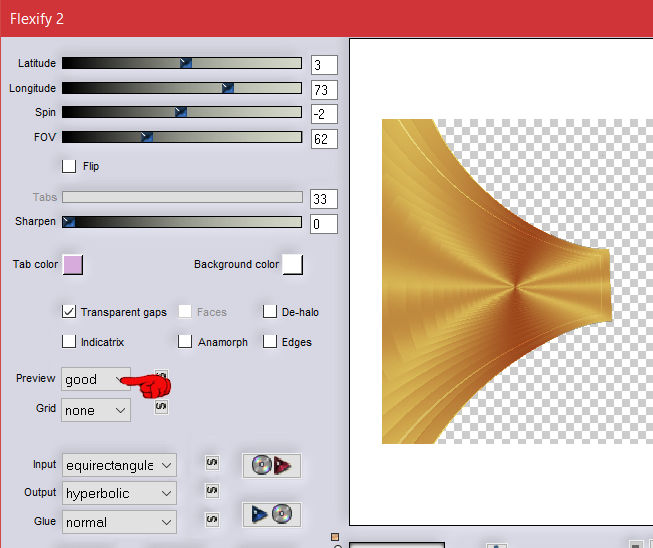Viewport: 653px width, 548px height.
Task: Expand the Output dropdown showing hyperbolic
Action: click(x=119, y=493)
